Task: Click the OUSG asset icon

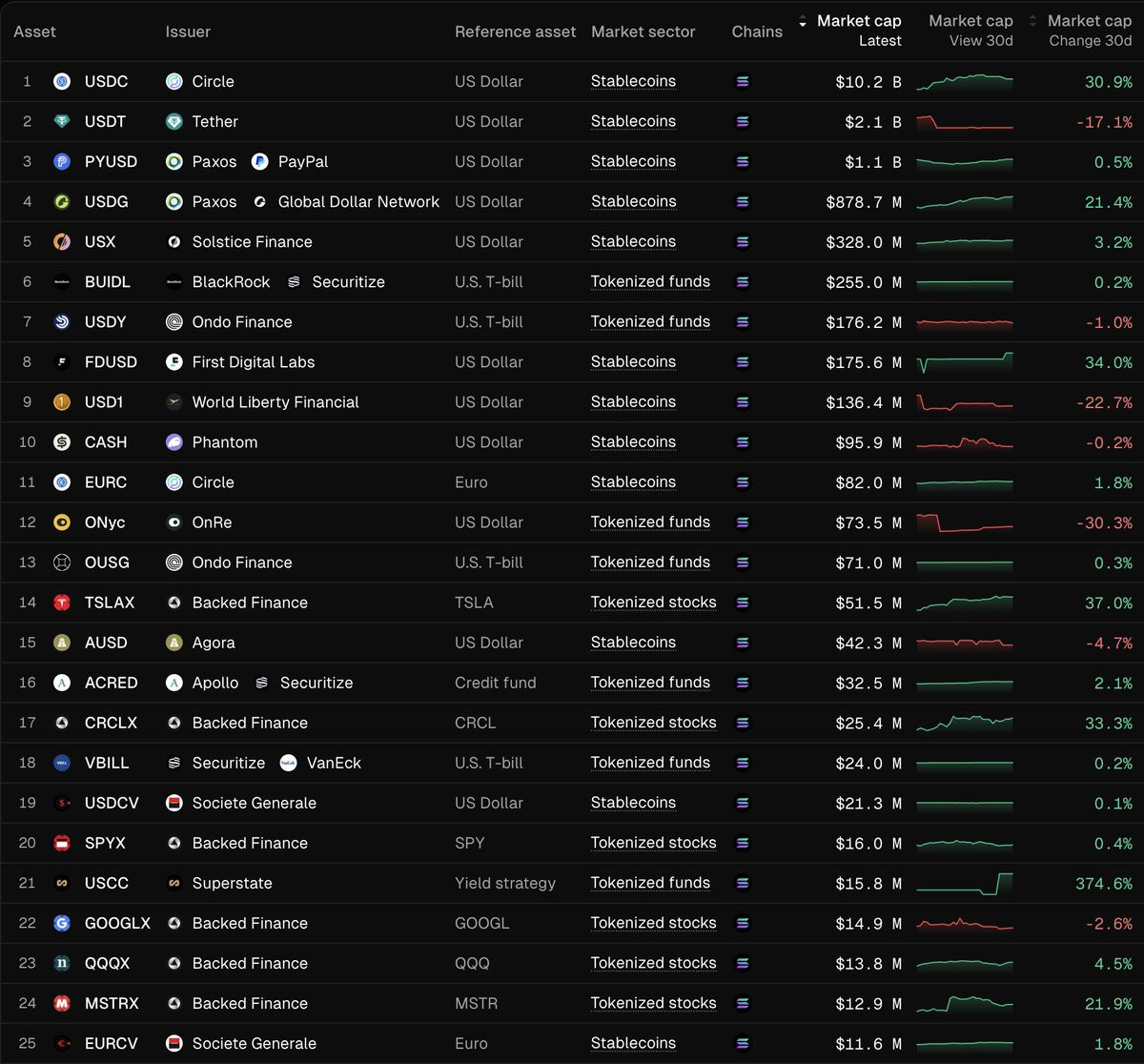Action: pyautogui.click(x=62, y=563)
